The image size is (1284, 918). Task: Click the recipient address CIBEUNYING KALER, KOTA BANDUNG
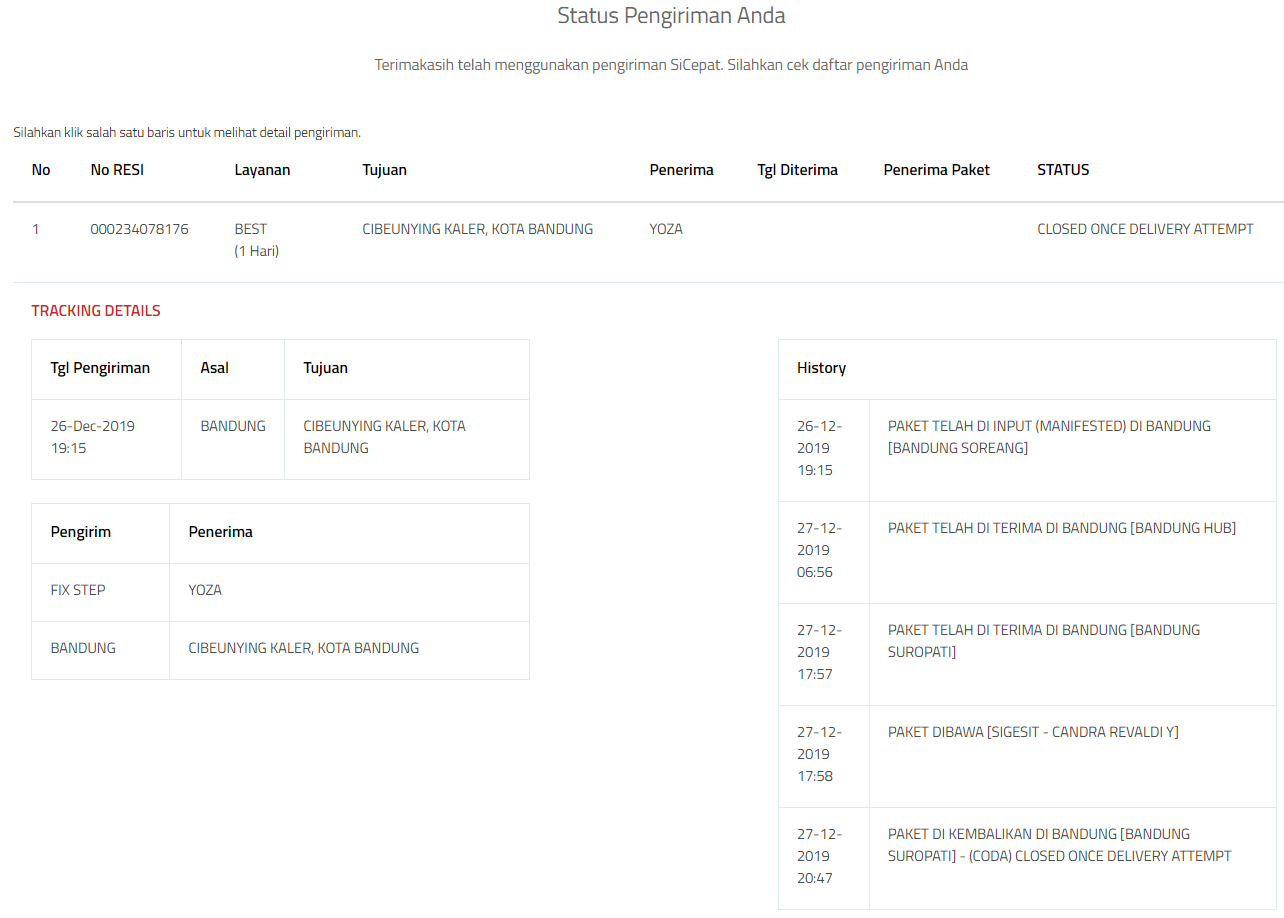coord(304,648)
